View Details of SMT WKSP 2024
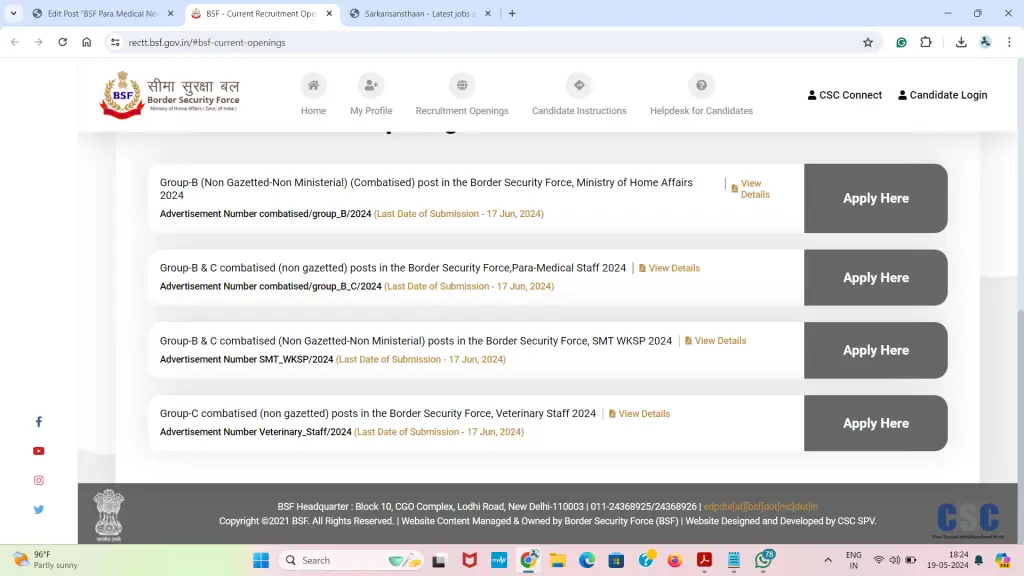1024x576 pixels. (715, 341)
